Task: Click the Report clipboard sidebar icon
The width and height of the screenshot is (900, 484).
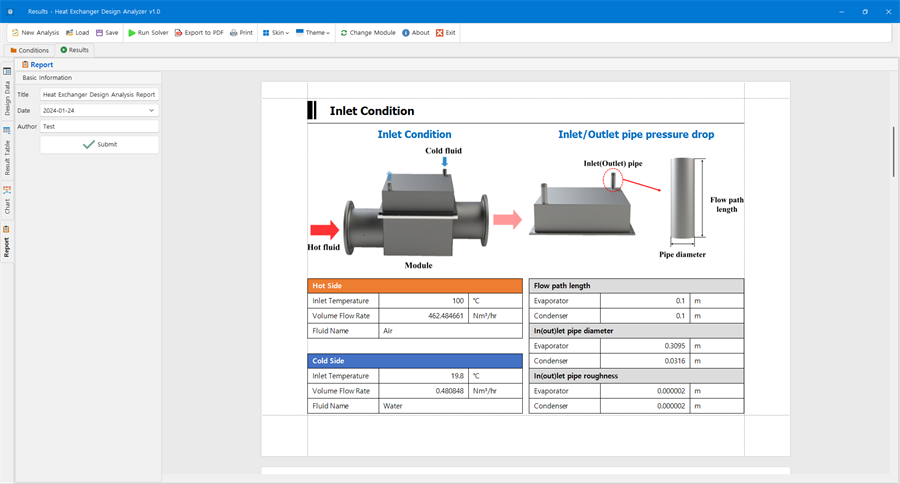Action: coord(6,229)
